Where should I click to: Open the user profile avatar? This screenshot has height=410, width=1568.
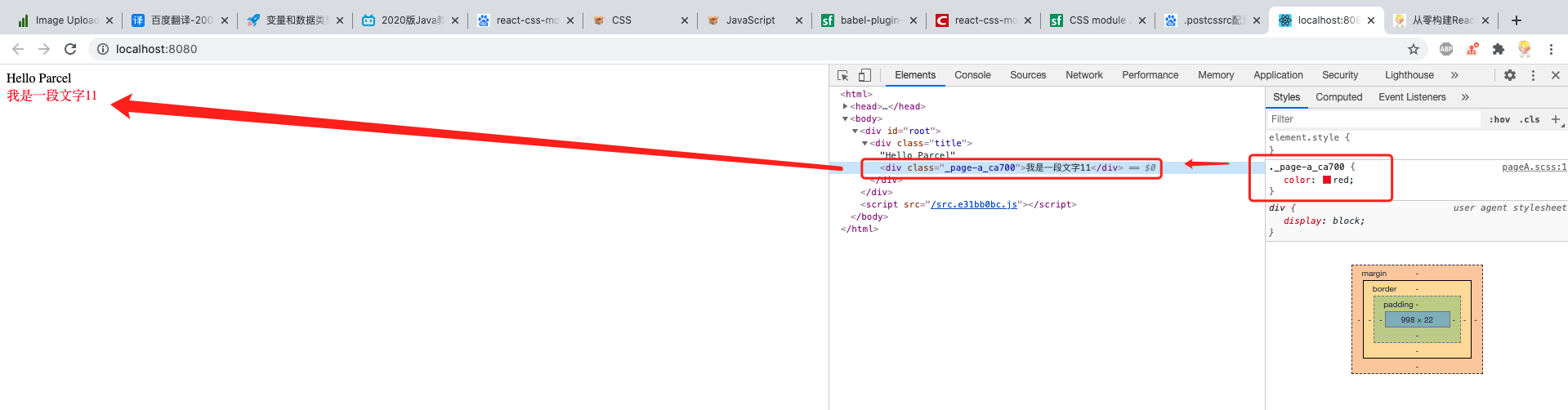click(1525, 49)
